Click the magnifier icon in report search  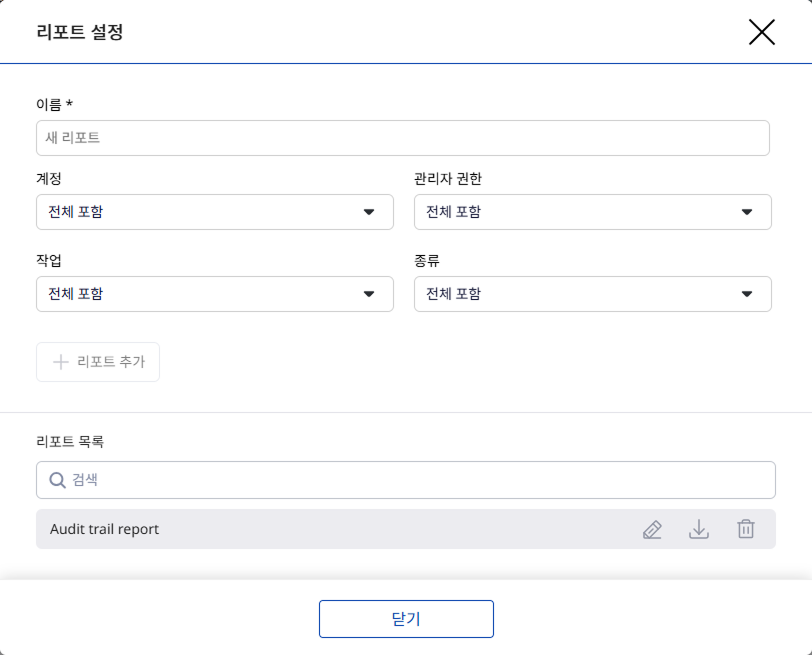coord(57,480)
